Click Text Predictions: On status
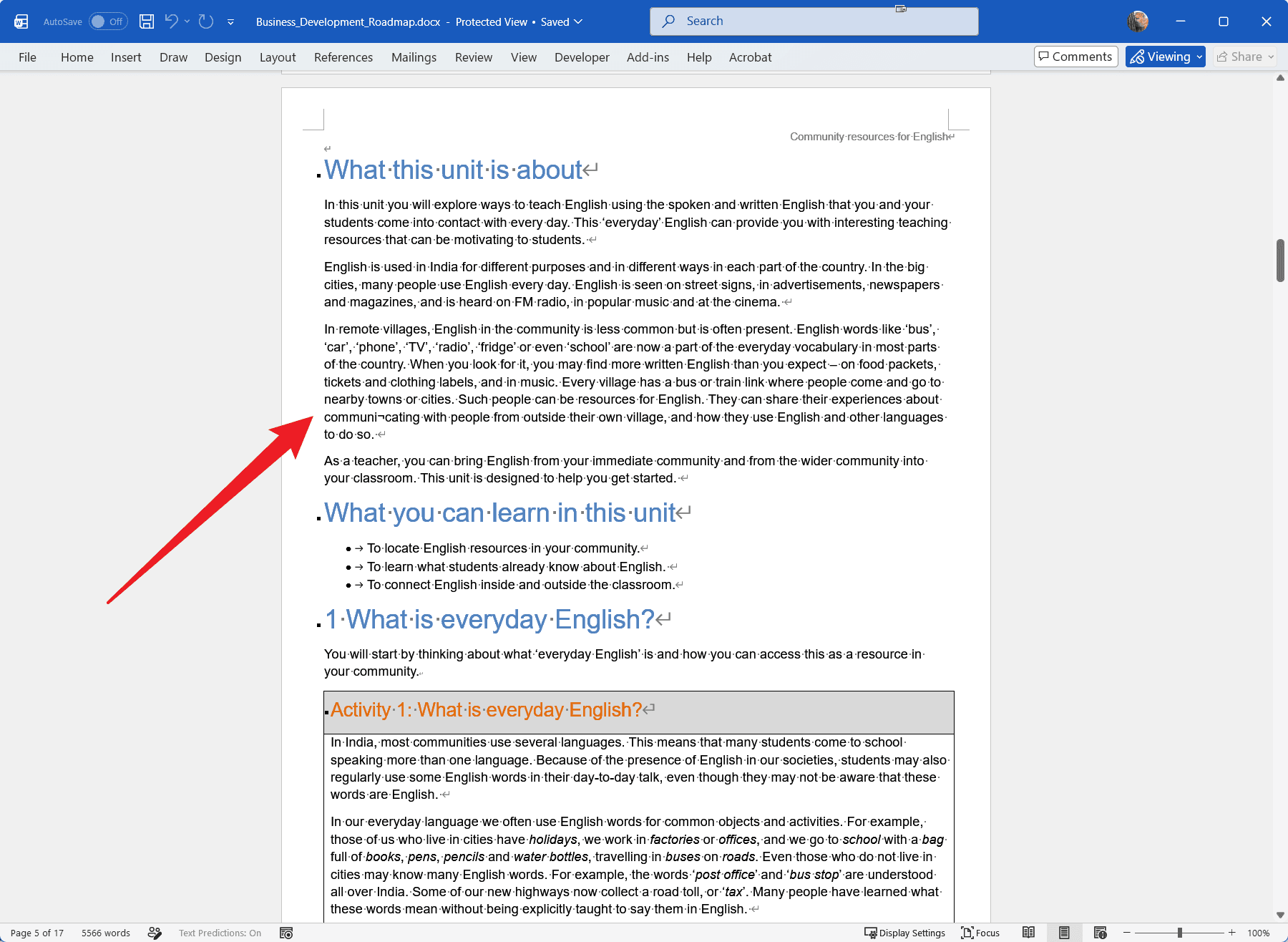The width and height of the screenshot is (1288, 942). tap(220, 933)
